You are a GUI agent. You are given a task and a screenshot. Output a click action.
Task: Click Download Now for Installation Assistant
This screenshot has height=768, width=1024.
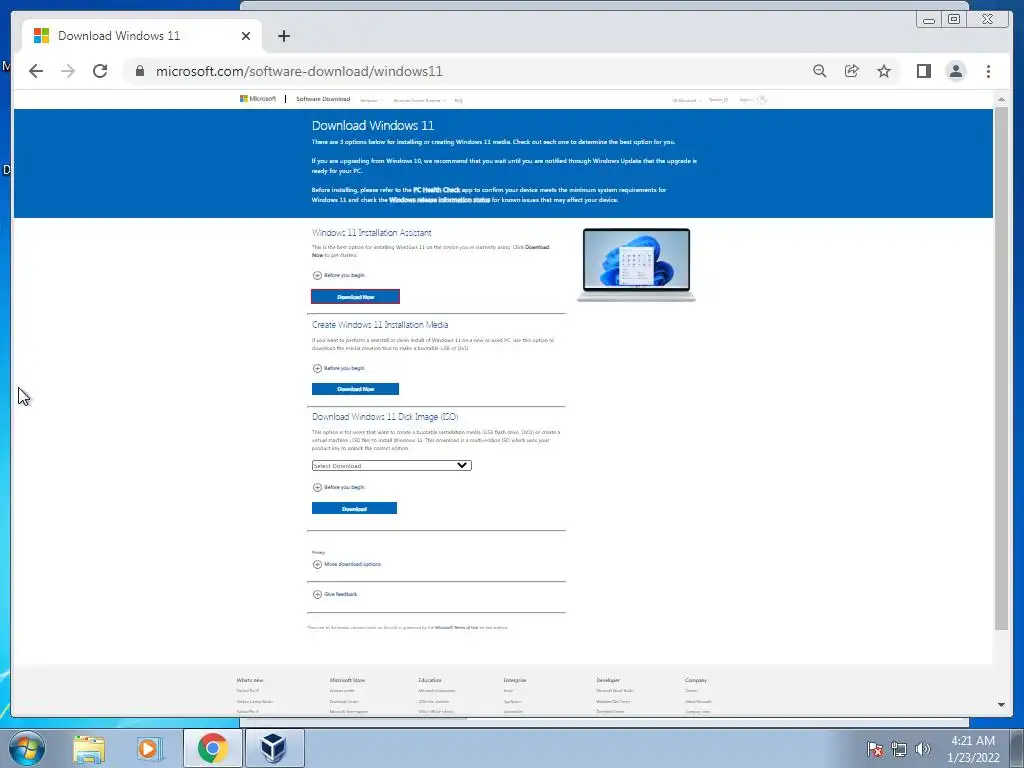[355, 296]
